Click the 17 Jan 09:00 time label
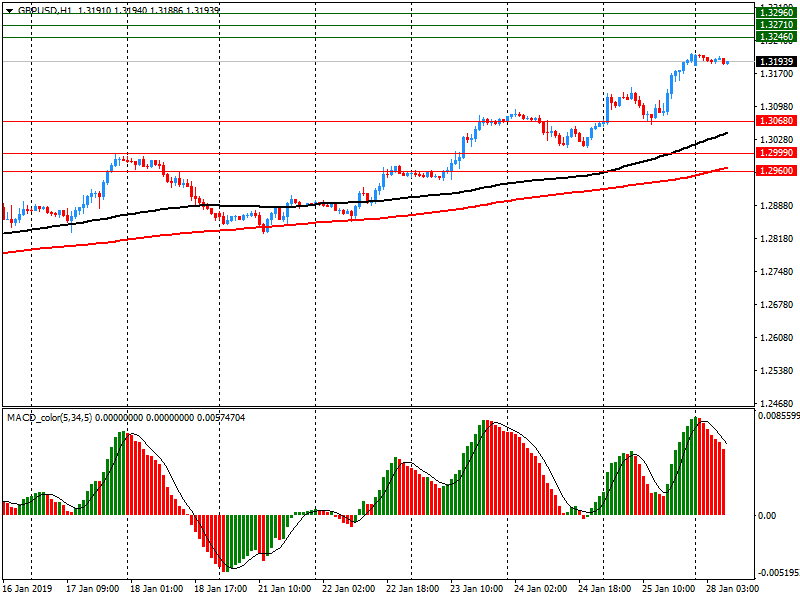The image size is (800, 600). click(x=92, y=588)
